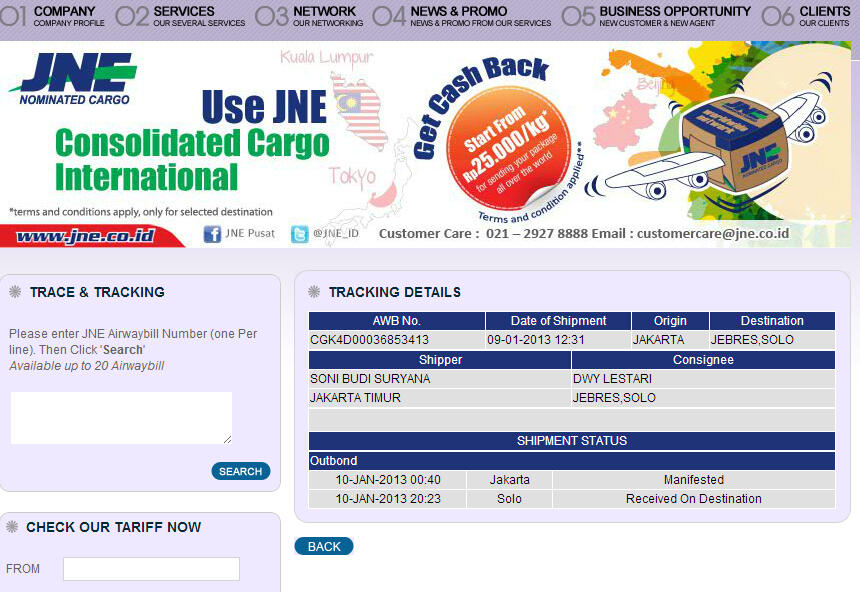The height and width of the screenshot is (592, 860).
Task: Click timestamp 10-JAN-2013 20:23
Action: (x=388, y=499)
